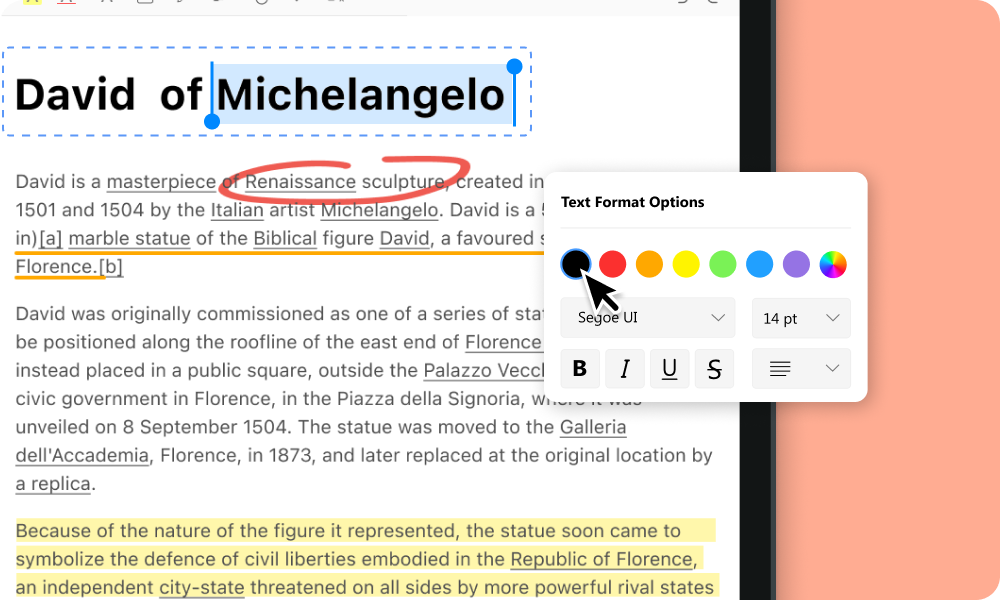
Task: Choose the red text color swatch
Action: tap(612, 264)
